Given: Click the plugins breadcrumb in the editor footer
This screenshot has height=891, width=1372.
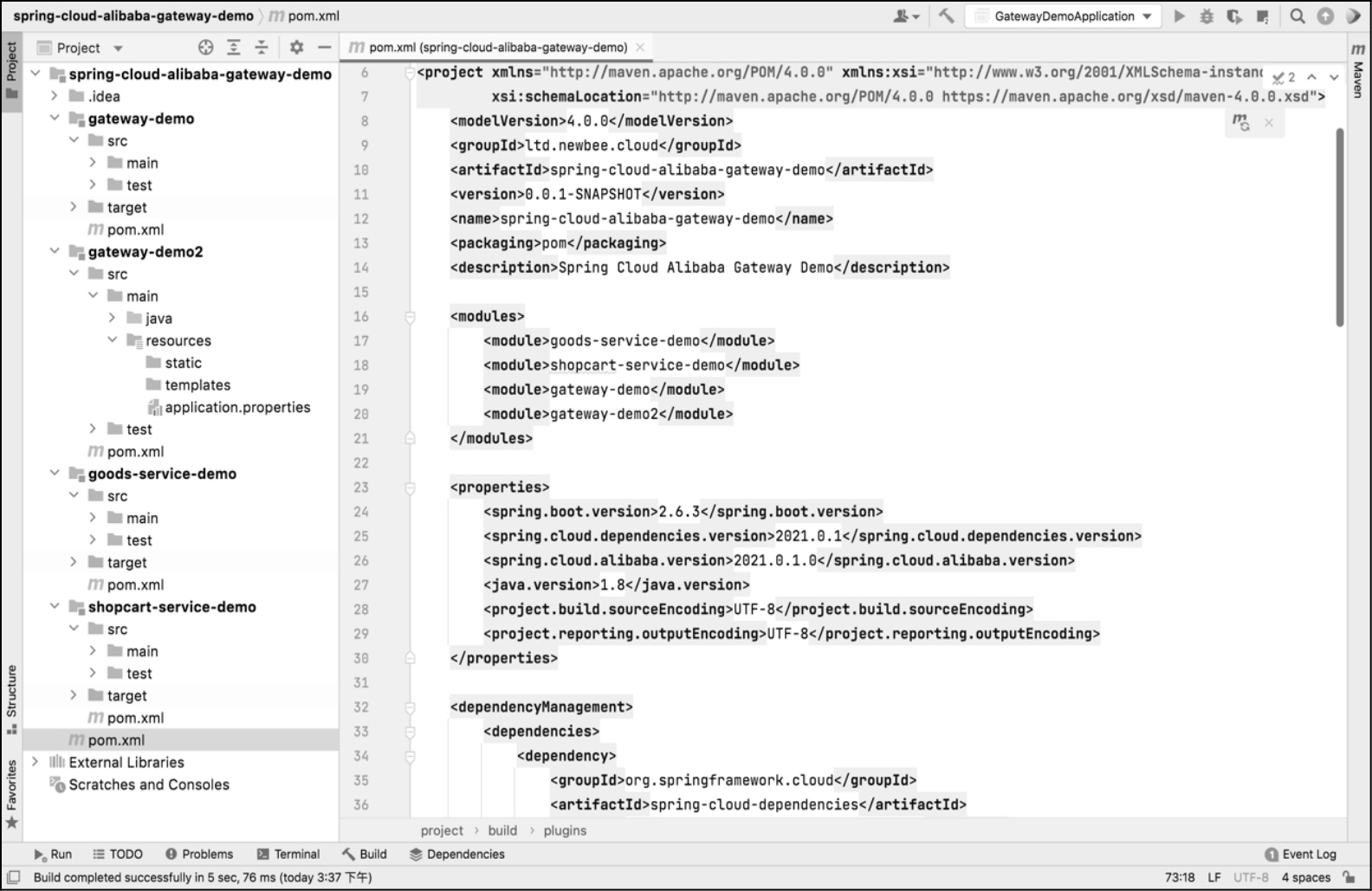Looking at the screenshot, I should (565, 830).
